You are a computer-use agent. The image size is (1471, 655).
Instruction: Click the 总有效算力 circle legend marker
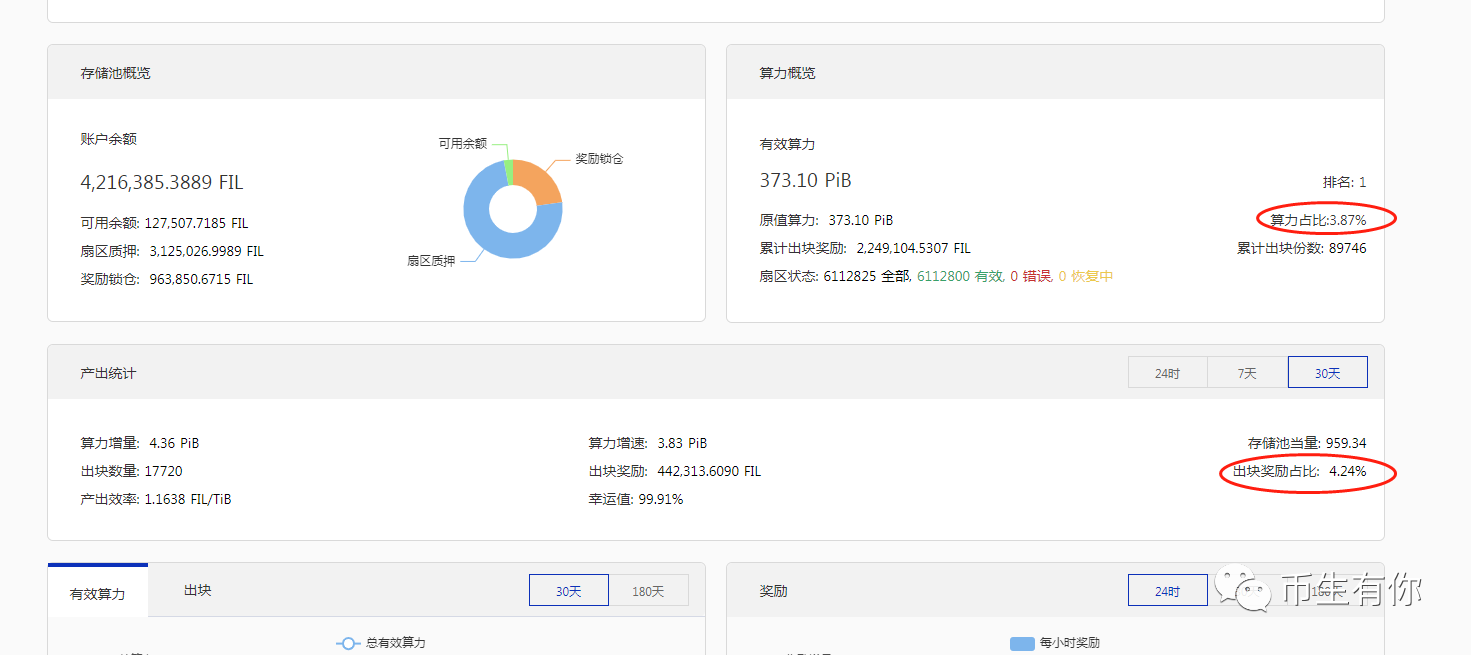tap(349, 644)
